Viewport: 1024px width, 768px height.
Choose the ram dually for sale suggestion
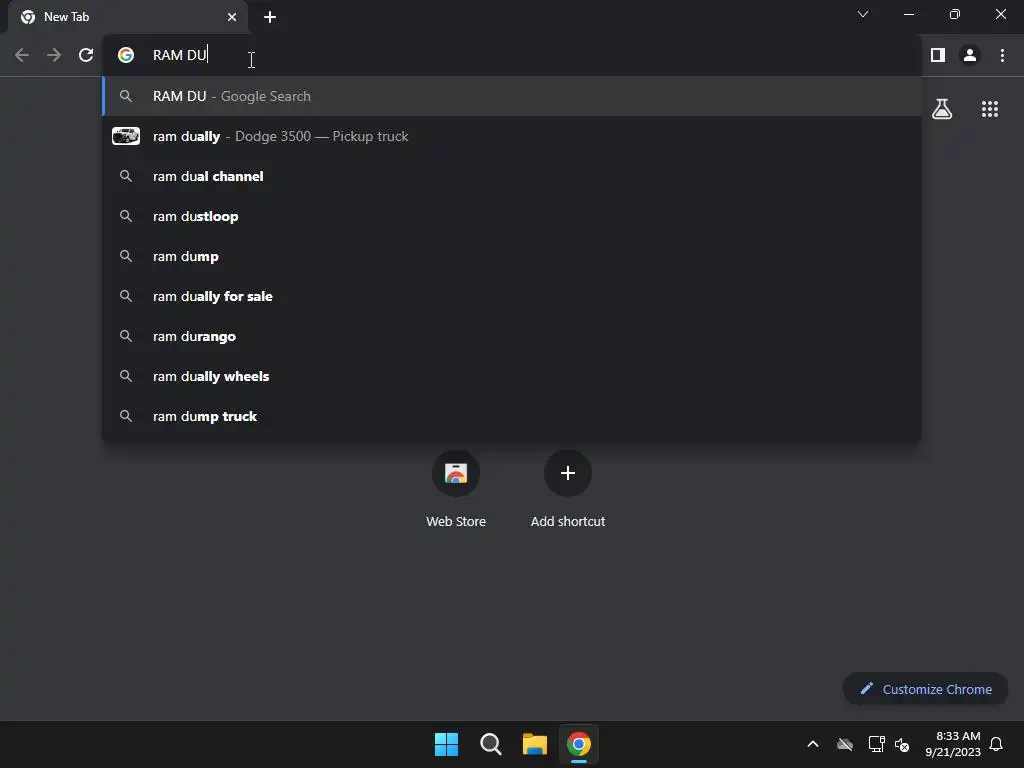click(x=512, y=296)
